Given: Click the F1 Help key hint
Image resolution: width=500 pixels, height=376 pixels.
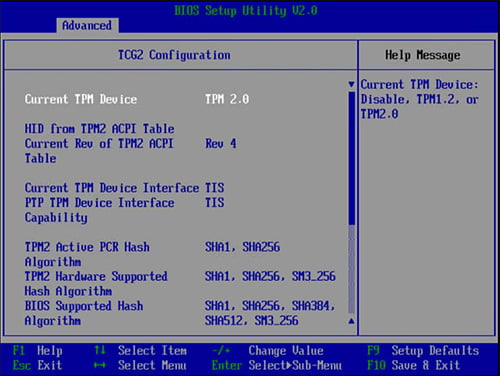Looking at the screenshot, I should (x=37, y=351).
